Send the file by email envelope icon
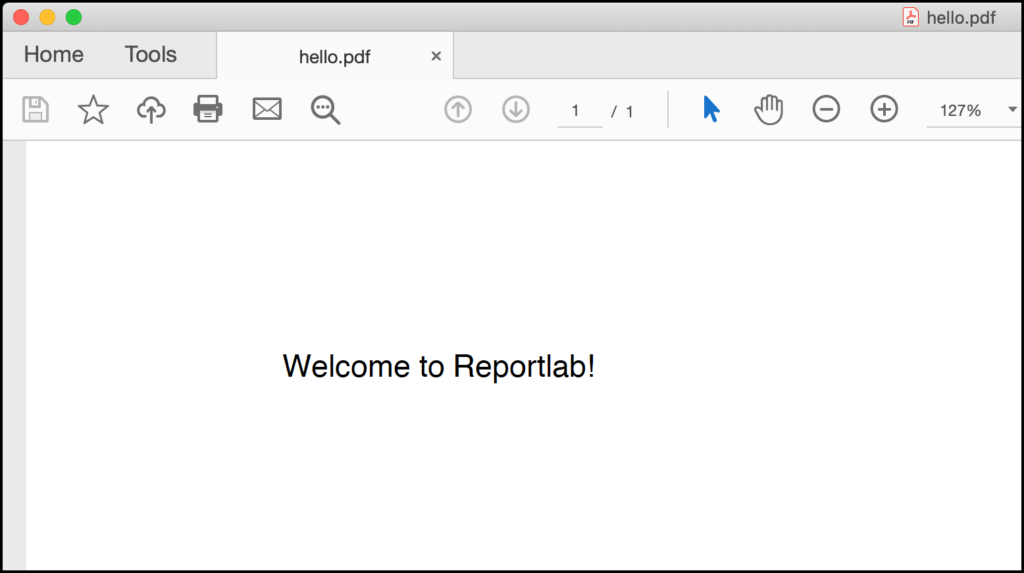1024x573 pixels. 267,109
